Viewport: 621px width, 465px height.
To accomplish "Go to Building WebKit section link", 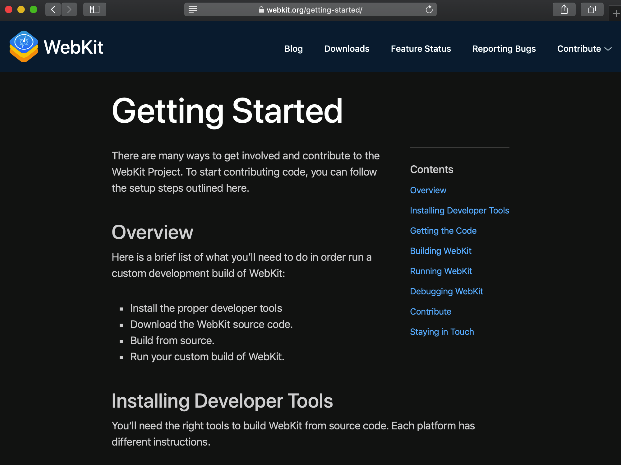I will 441,251.
